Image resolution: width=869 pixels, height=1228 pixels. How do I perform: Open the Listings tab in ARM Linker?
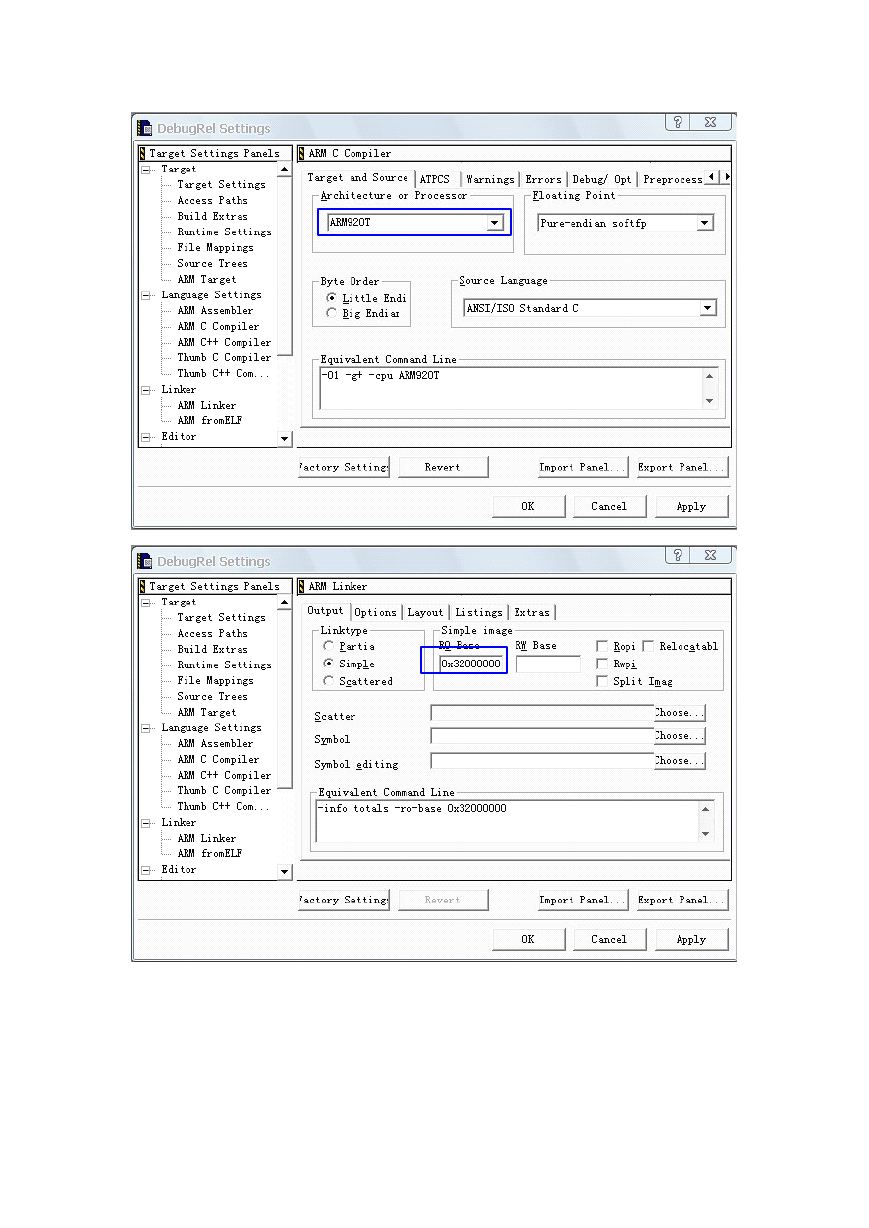coord(479,612)
